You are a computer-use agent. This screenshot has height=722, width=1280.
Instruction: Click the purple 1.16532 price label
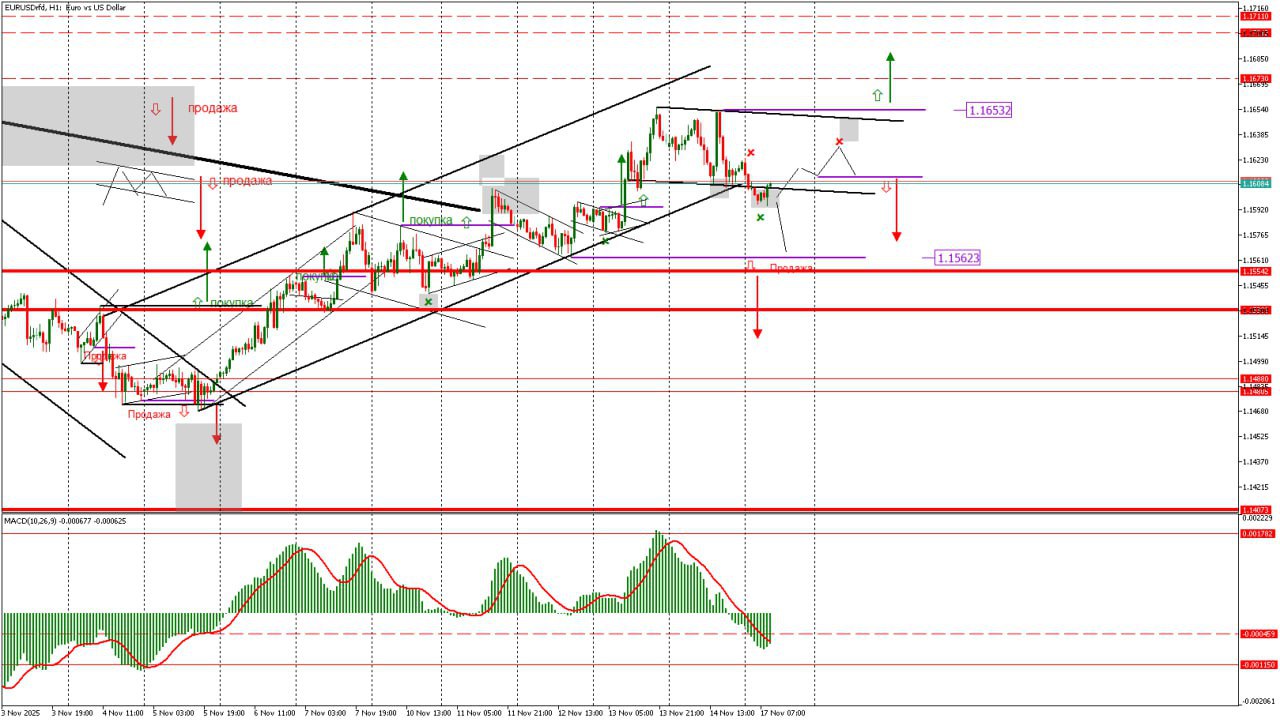tap(989, 110)
